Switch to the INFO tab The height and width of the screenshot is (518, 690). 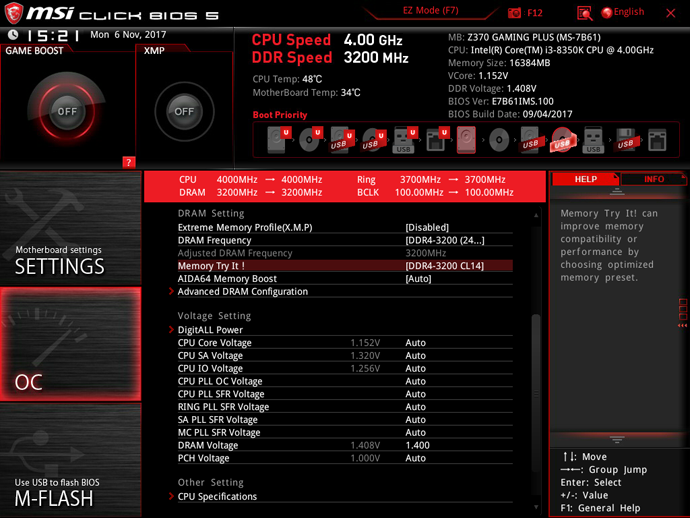point(654,179)
